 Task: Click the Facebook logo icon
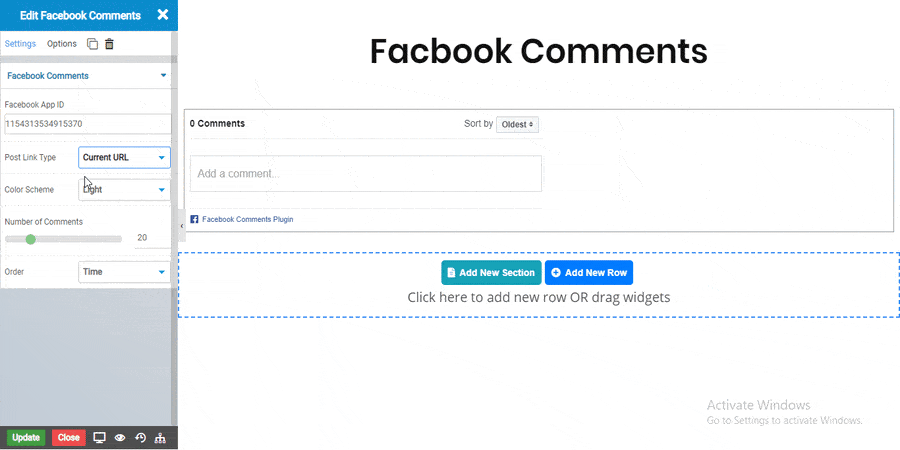tap(194, 219)
